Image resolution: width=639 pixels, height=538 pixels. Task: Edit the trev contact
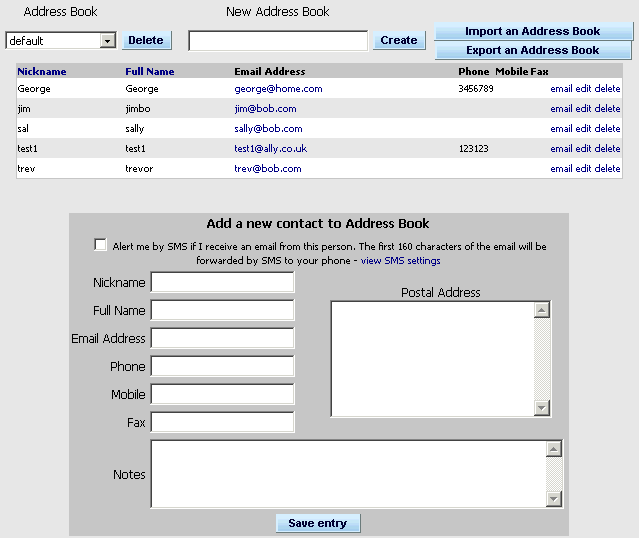click(583, 169)
